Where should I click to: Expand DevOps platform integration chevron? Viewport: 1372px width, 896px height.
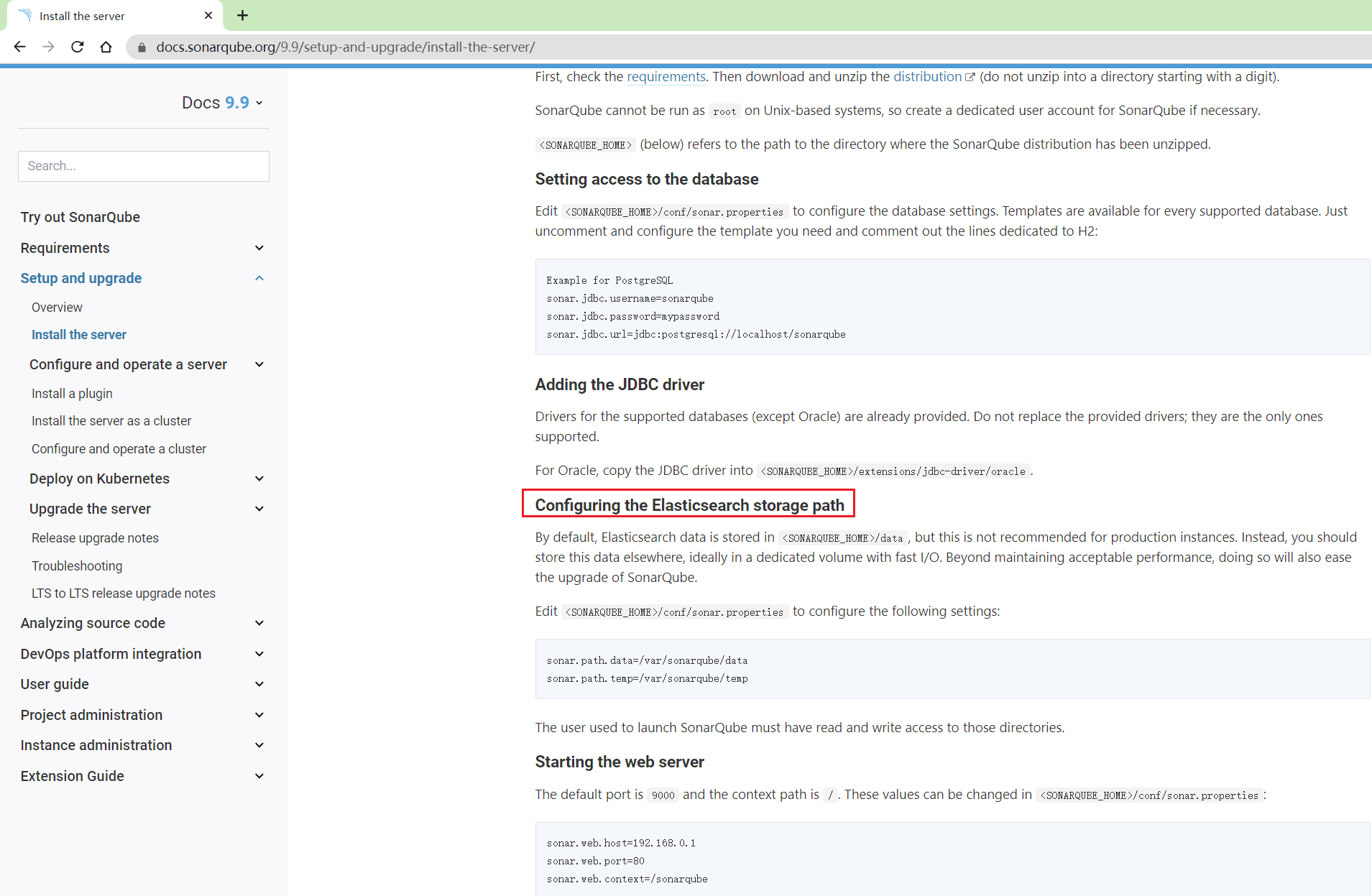tap(259, 654)
